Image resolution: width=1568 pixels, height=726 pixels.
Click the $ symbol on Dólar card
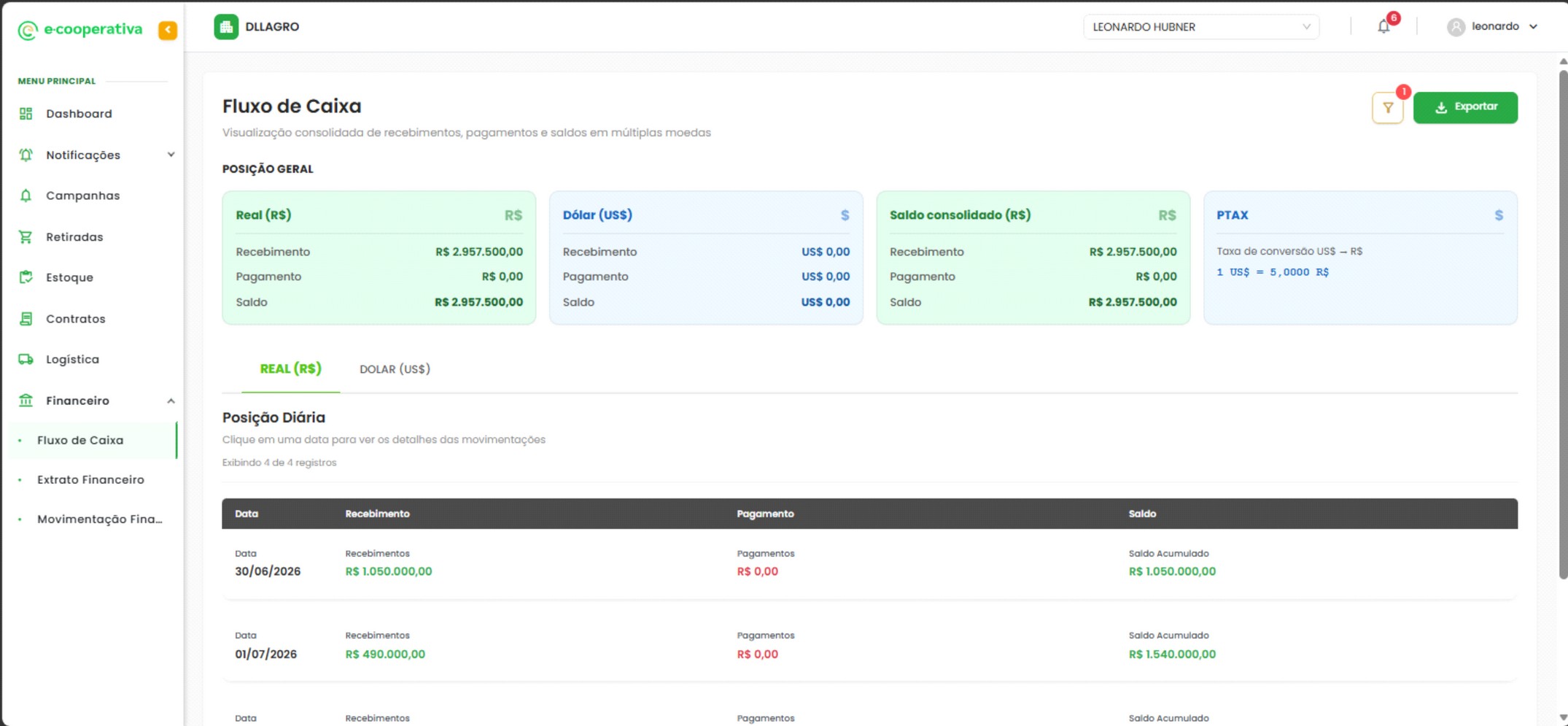[845, 215]
